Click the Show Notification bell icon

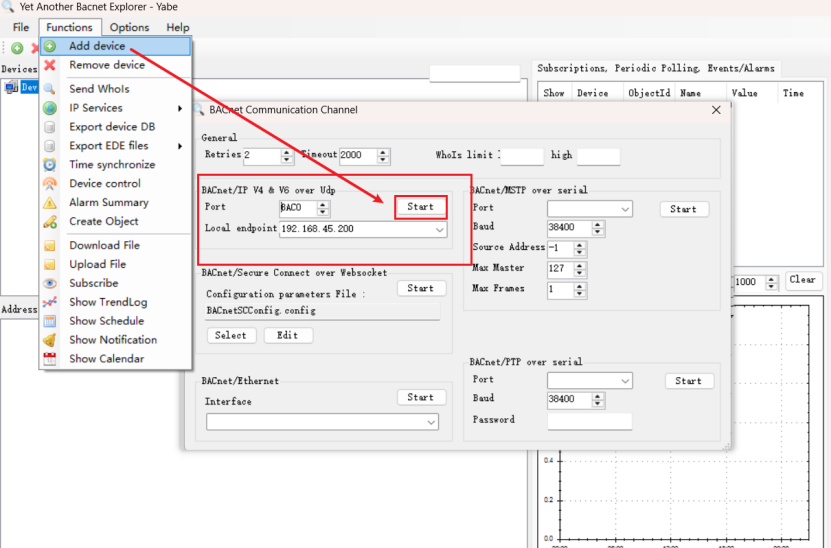click(50, 340)
